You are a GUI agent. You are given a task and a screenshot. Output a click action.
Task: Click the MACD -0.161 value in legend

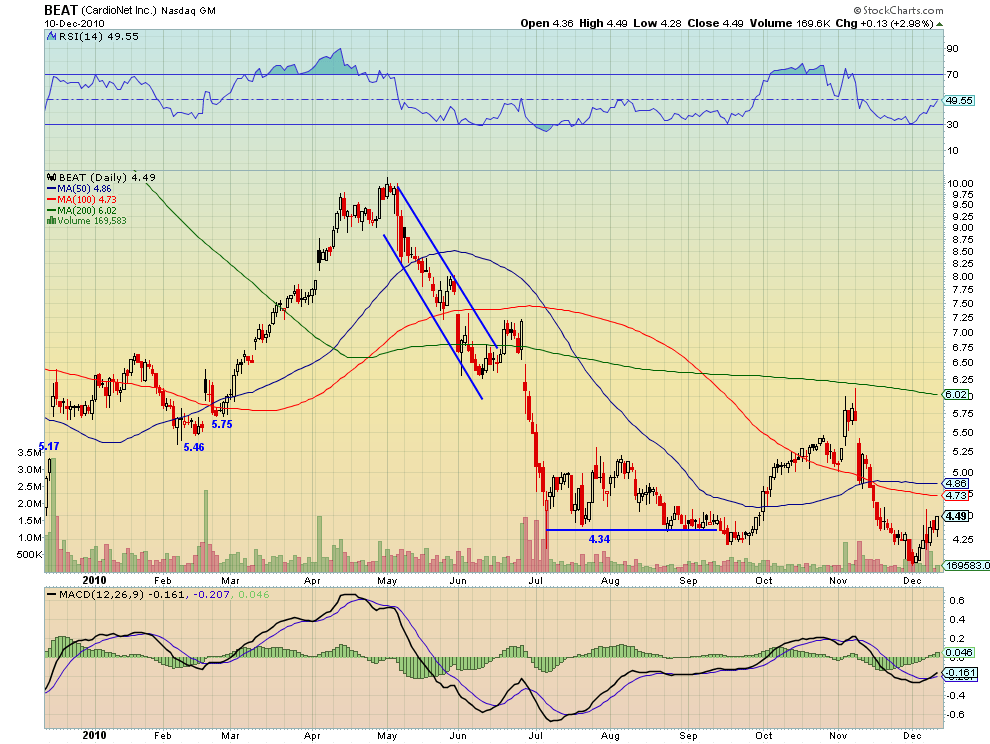tap(167, 594)
